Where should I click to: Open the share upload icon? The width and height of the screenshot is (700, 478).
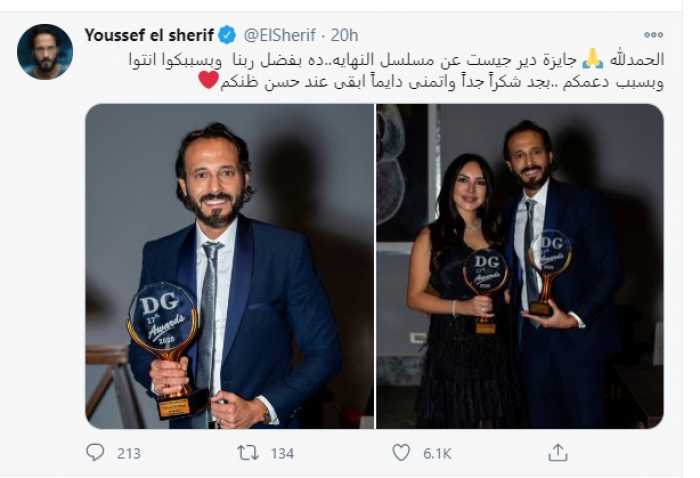[x=558, y=453]
